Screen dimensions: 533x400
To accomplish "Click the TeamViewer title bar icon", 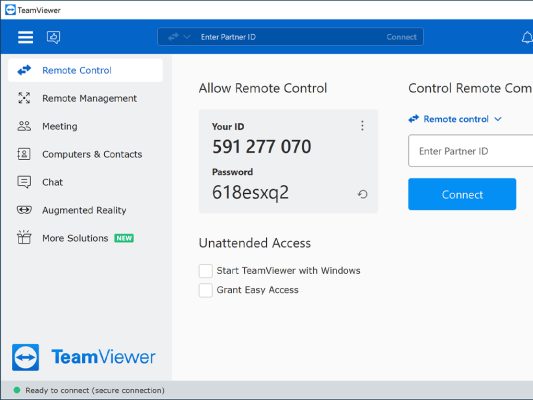I will tap(10, 10).
